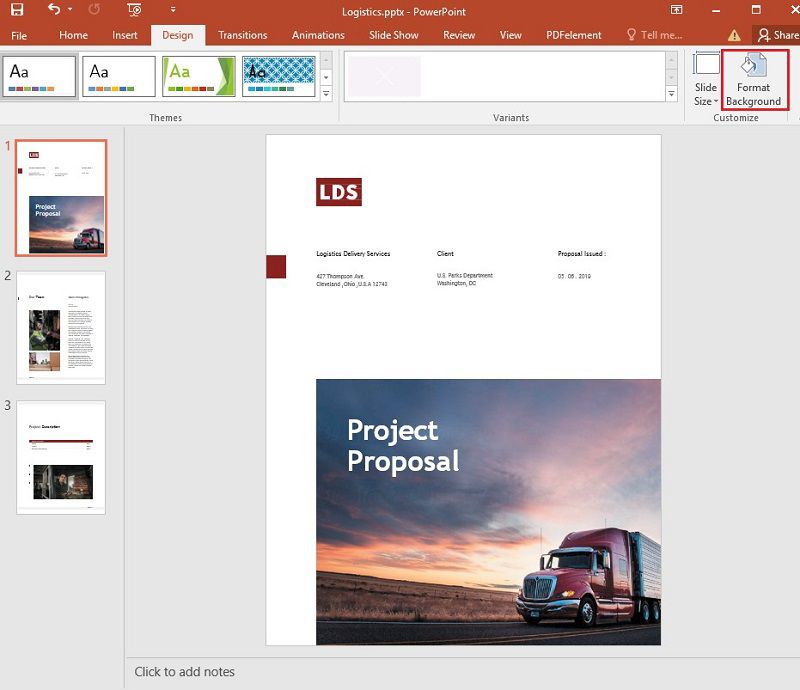
Task: Open Format Background
Action: (x=753, y=85)
